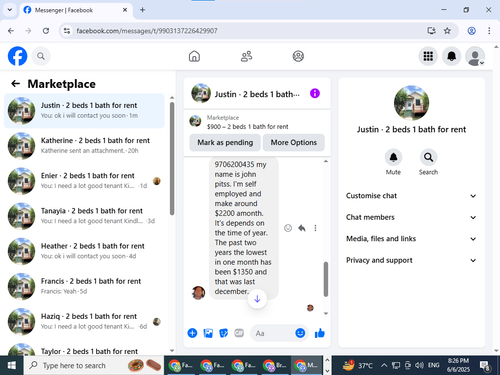Reload the page in Chrome
This screenshot has width=500, height=375.
point(46,31)
